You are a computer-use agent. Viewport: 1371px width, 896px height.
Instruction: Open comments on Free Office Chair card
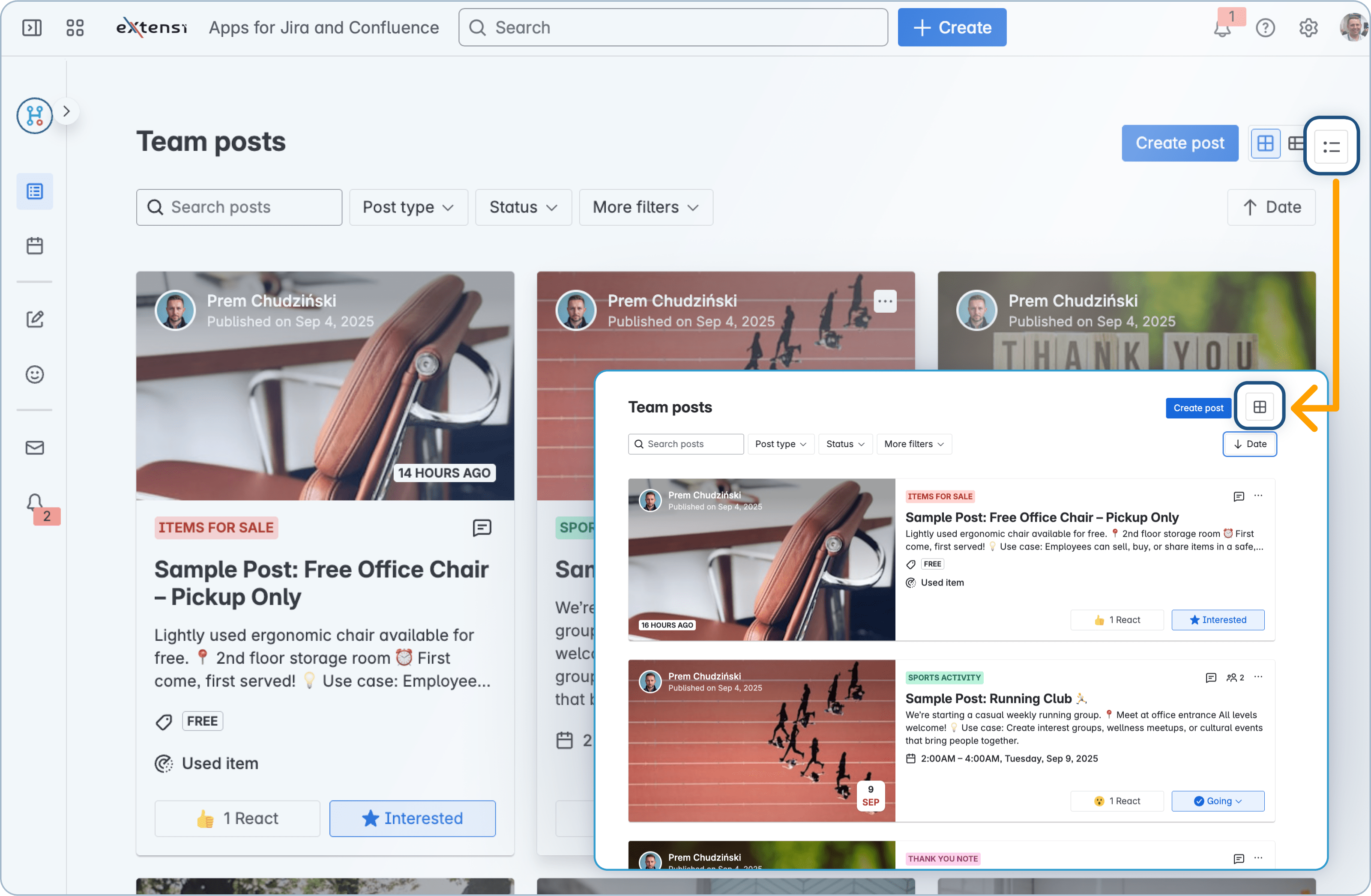pos(482,528)
